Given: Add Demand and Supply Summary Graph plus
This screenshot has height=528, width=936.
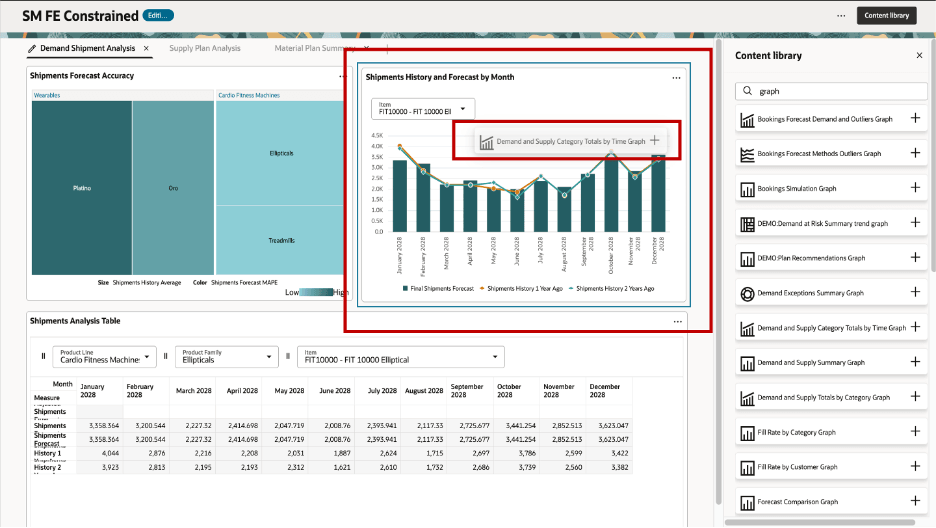Looking at the screenshot, I should (915, 362).
